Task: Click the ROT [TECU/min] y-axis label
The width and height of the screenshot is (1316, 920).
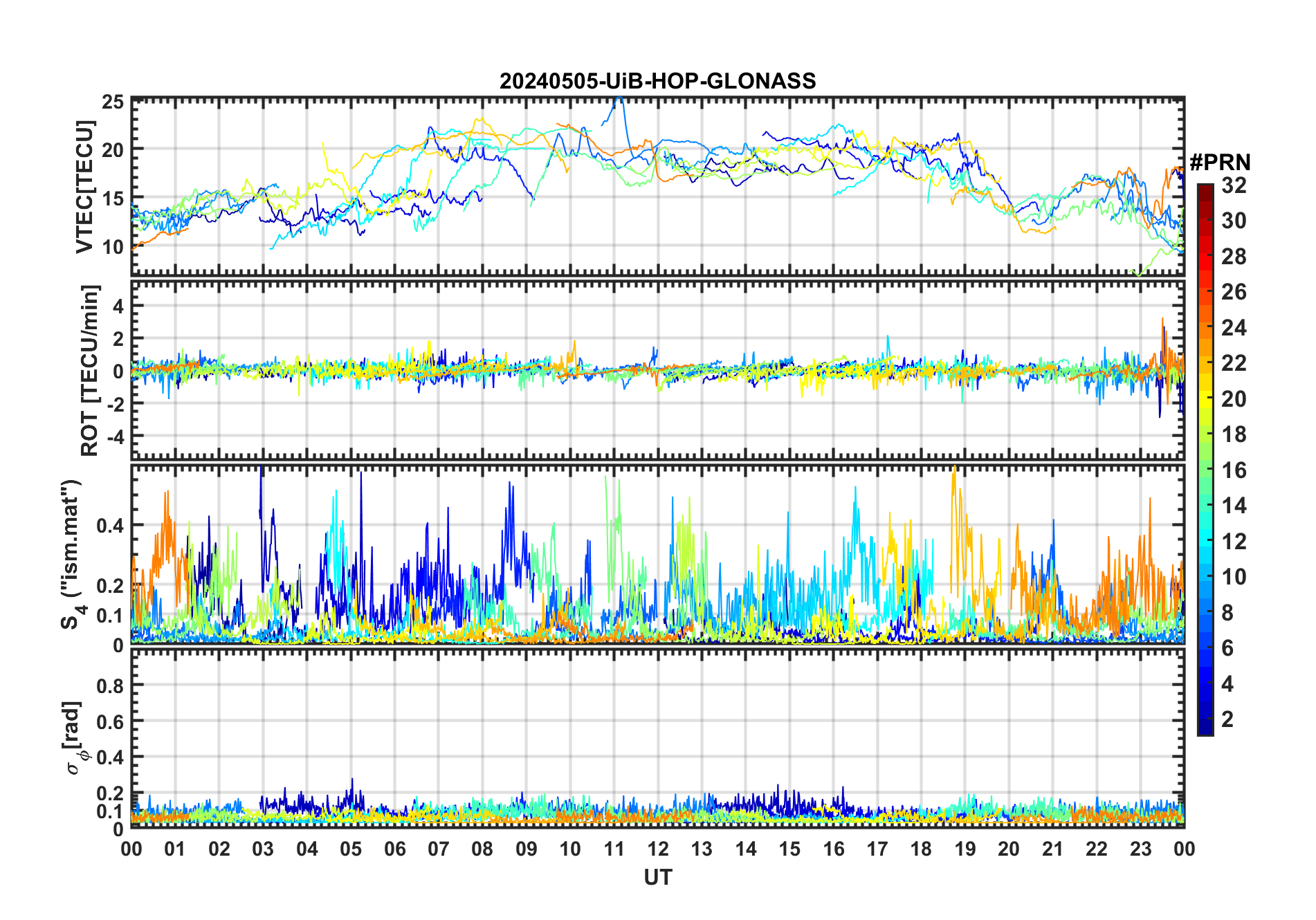Action: [89, 370]
